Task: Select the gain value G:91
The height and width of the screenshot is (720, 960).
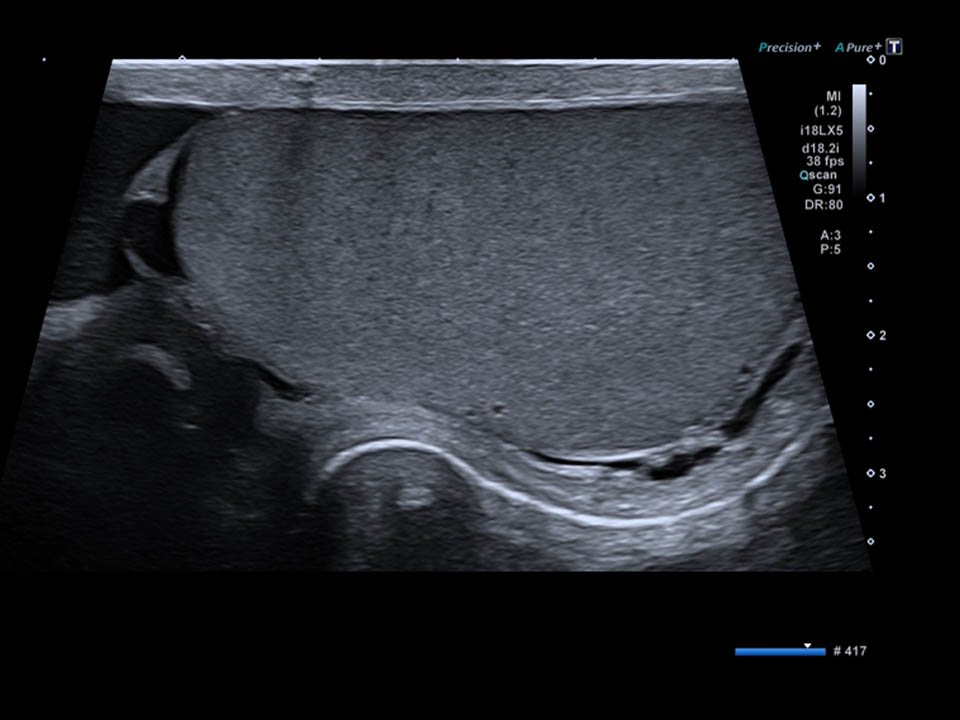Action: point(823,188)
